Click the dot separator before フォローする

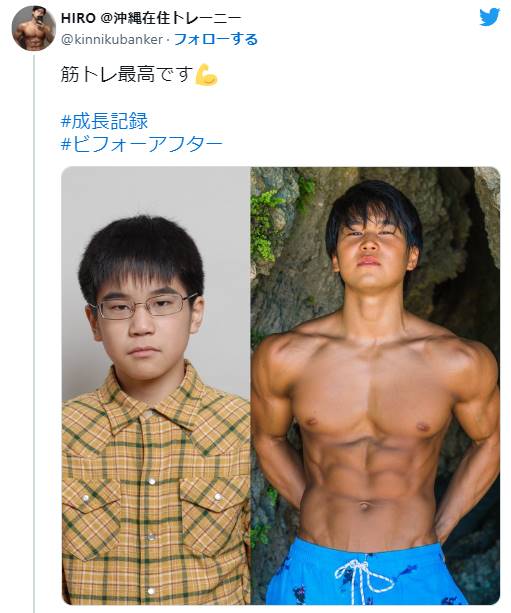coord(168,40)
